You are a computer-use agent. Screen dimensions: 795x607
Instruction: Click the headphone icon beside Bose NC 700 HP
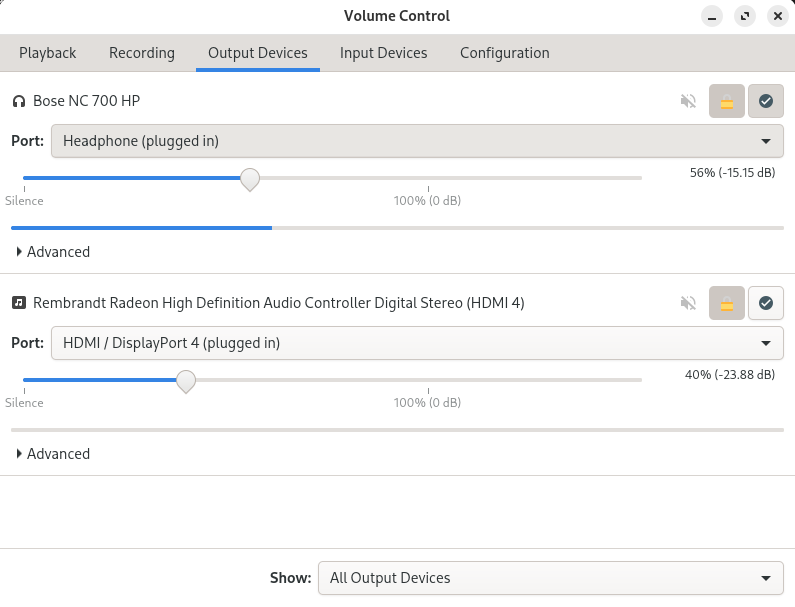point(19,101)
